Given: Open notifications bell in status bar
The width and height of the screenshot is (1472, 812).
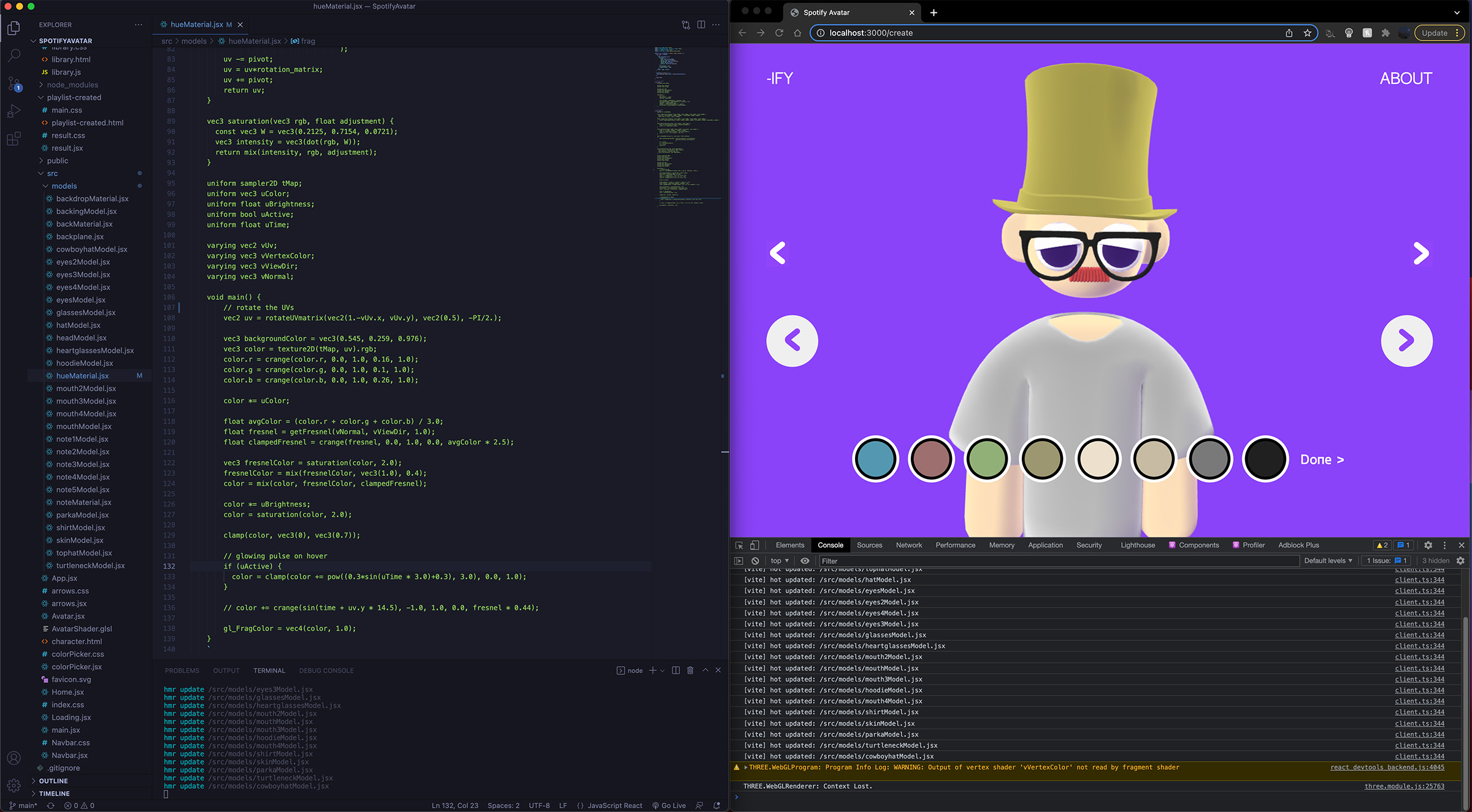Looking at the screenshot, I should [717, 806].
